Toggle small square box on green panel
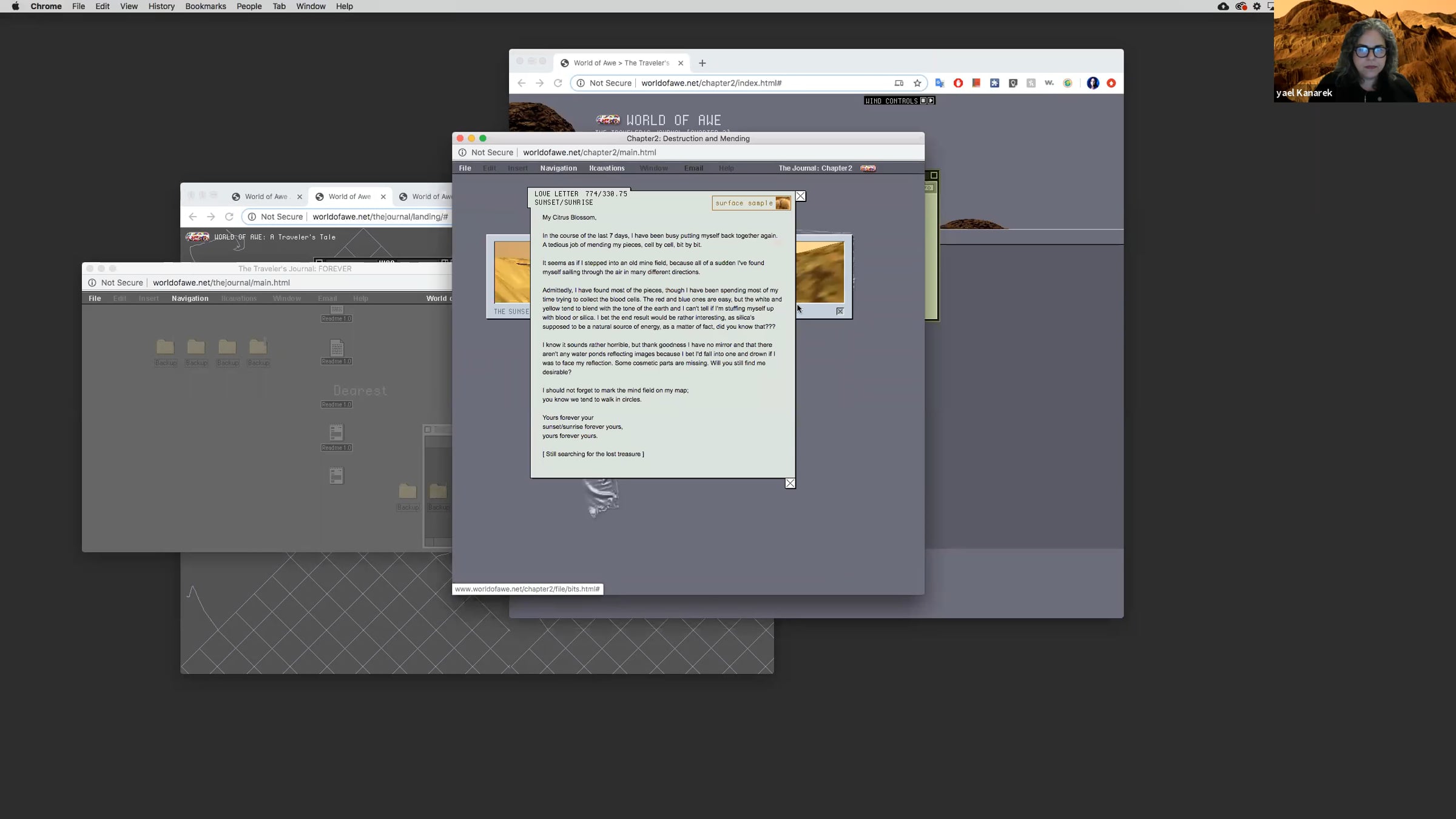Viewport: 1456px width, 819px height. click(934, 175)
